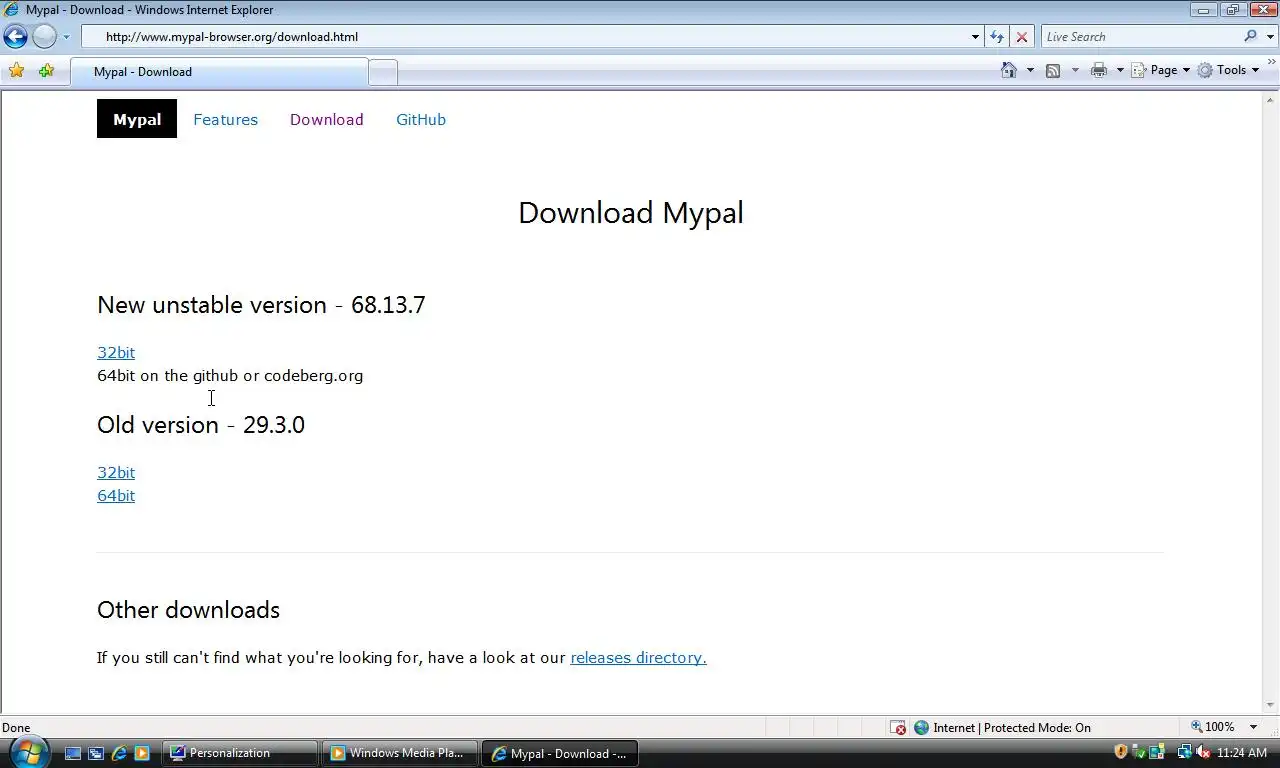Open the Page menu
The width and height of the screenshot is (1280, 768).
[1161, 70]
